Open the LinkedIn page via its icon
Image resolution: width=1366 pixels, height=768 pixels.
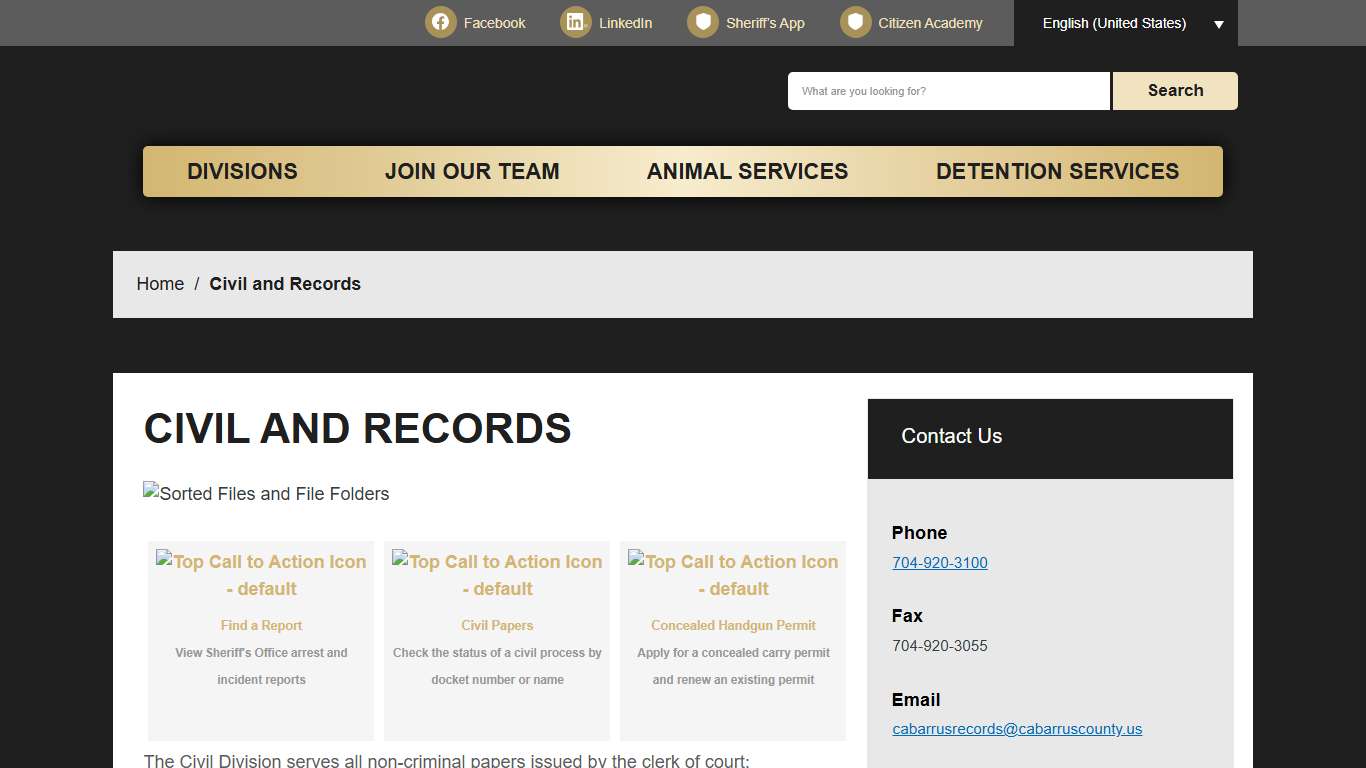[x=575, y=22]
